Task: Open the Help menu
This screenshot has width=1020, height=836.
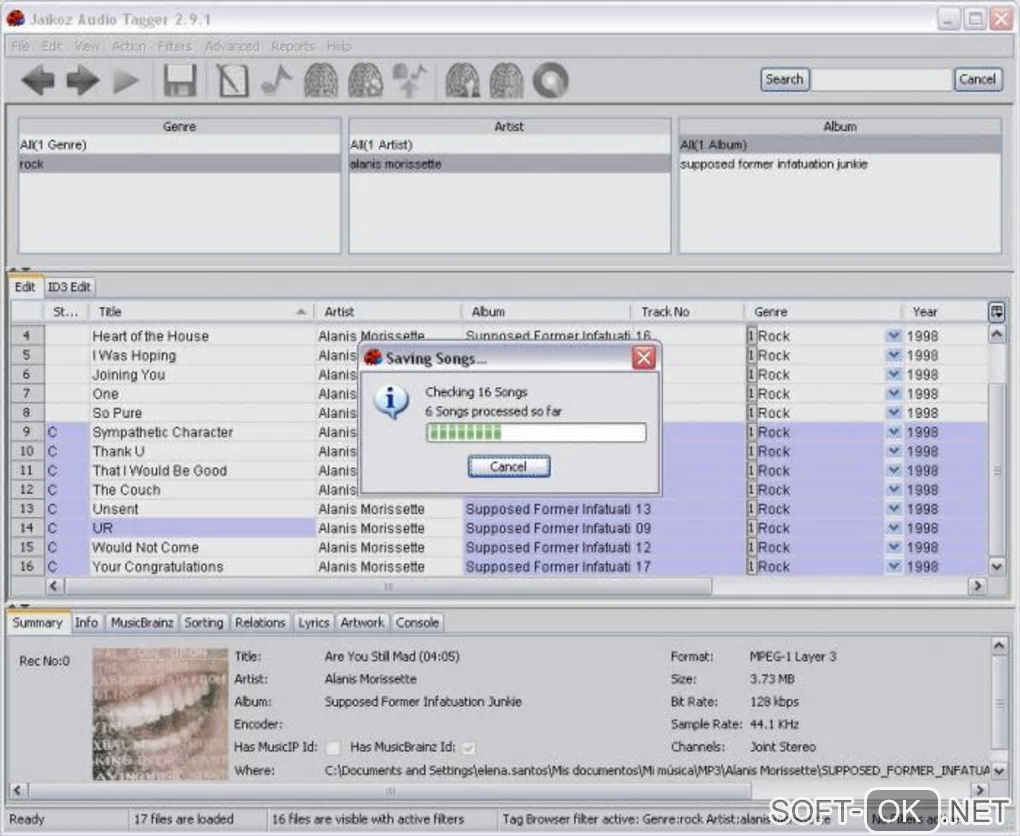Action: (338, 46)
